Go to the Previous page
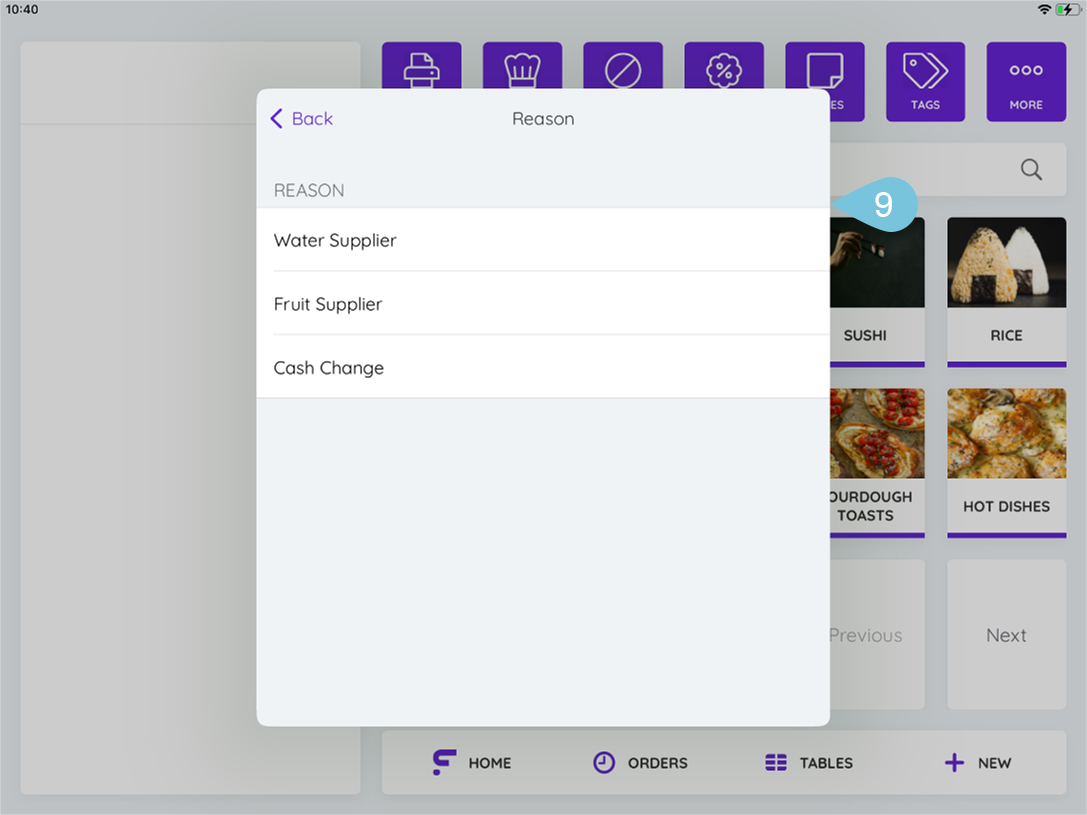The image size is (1087, 815). (877, 635)
